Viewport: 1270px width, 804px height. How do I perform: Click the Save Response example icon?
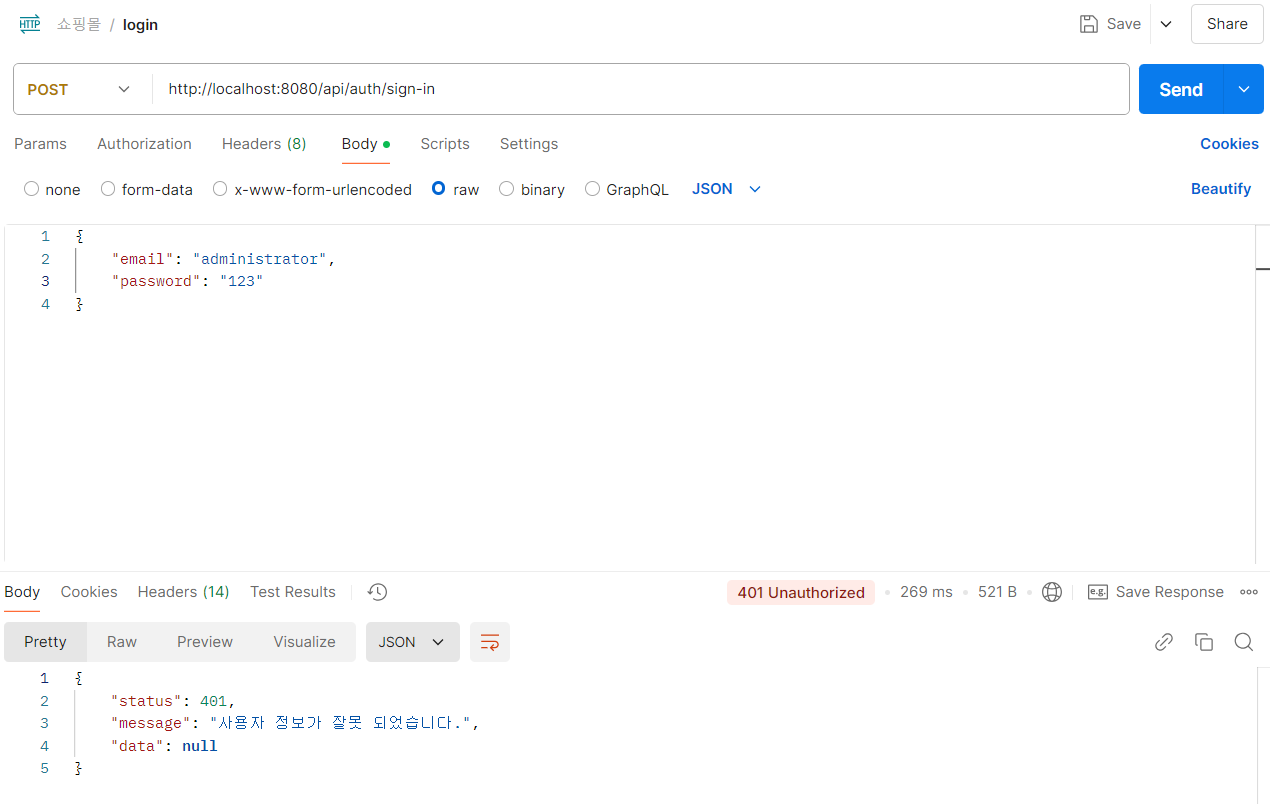click(1097, 592)
